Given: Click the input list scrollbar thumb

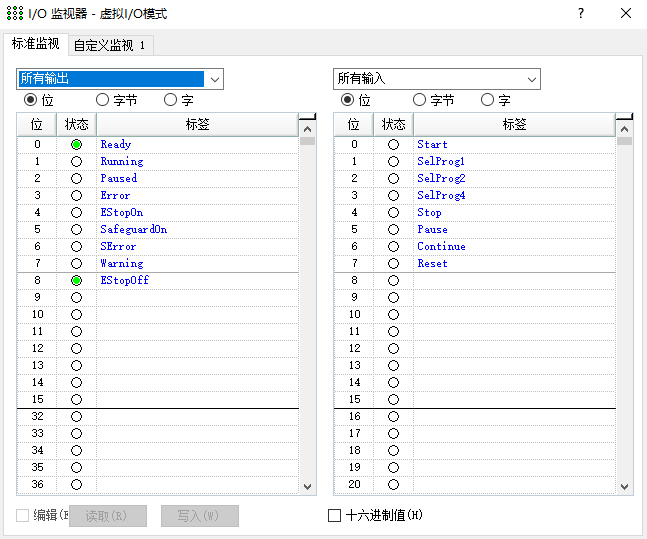Looking at the screenshot, I should pos(624,140).
